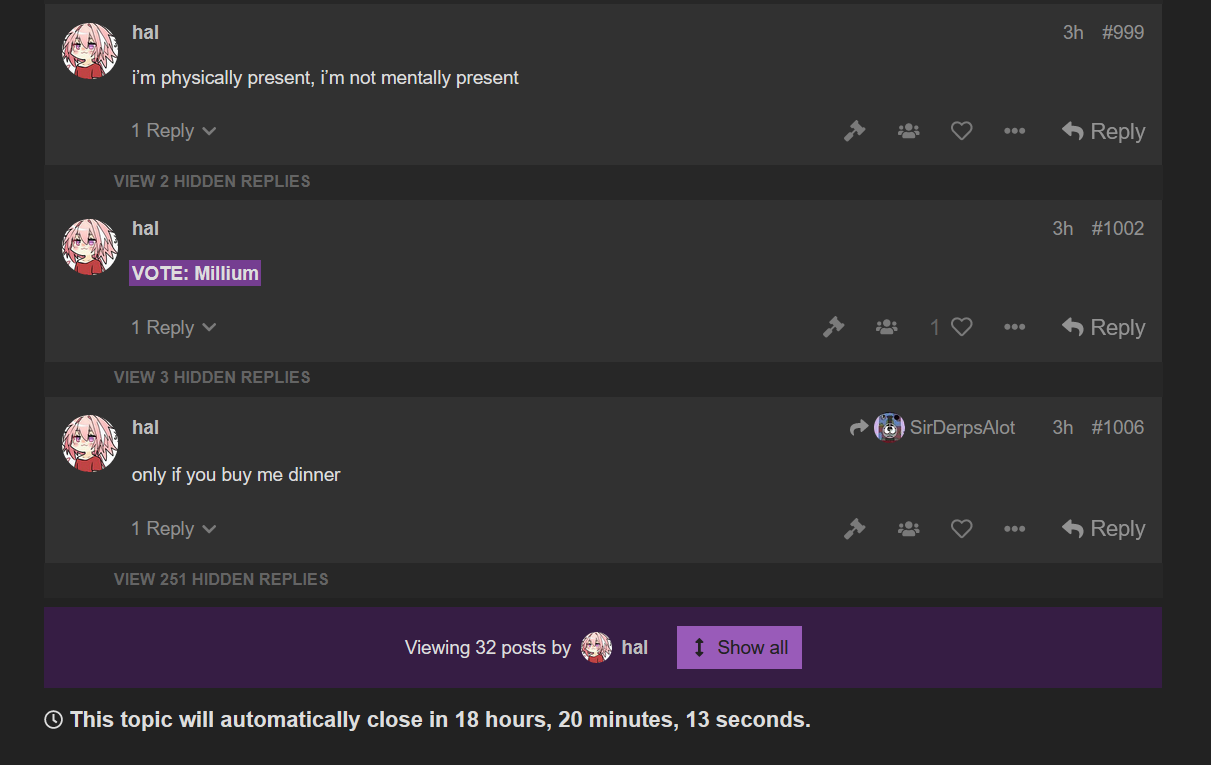Open the three-dots menu on post #1002
This screenshot has height=765, width=1211.
(x=1014, y=327)
